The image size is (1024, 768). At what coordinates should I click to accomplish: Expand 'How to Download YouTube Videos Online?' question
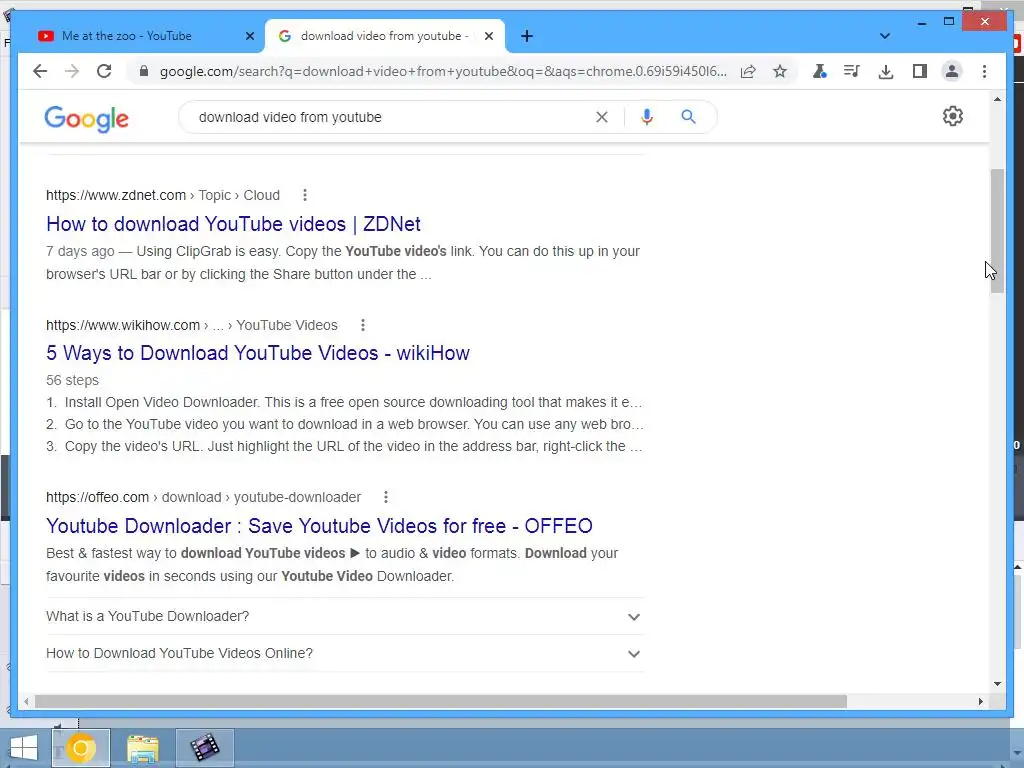[345, 653]
